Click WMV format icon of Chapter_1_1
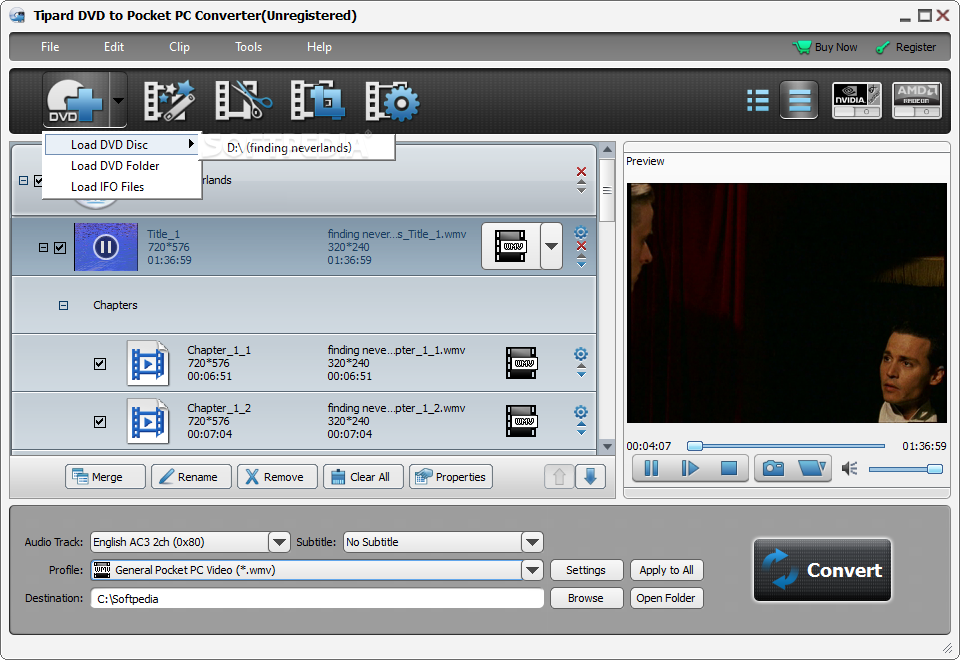This screenshot has width=960, height=660. [x=522, y=363]
